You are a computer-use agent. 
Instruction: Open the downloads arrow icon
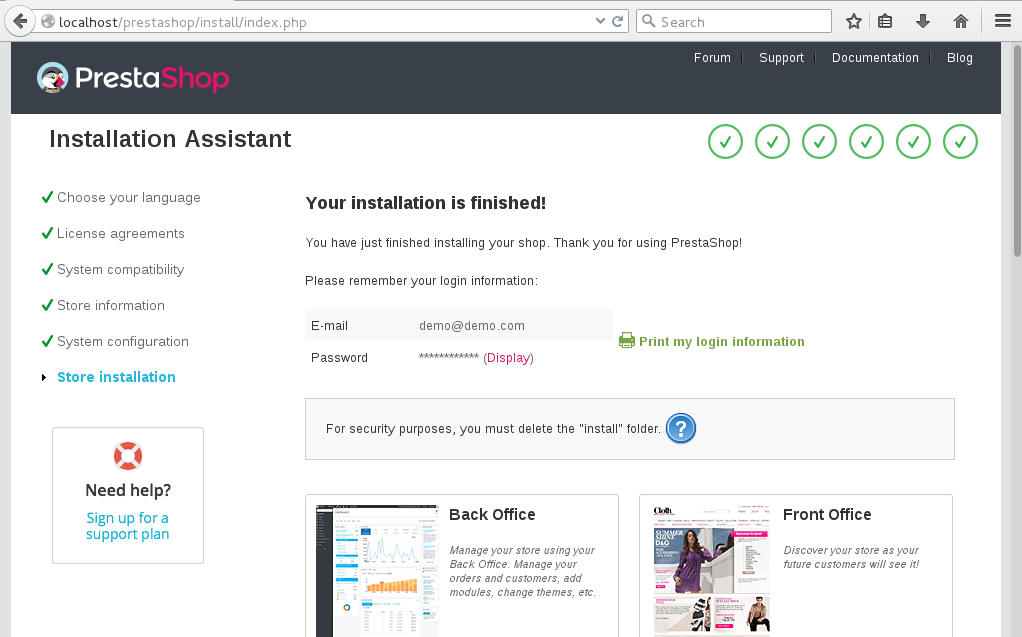tap(922, 22)
